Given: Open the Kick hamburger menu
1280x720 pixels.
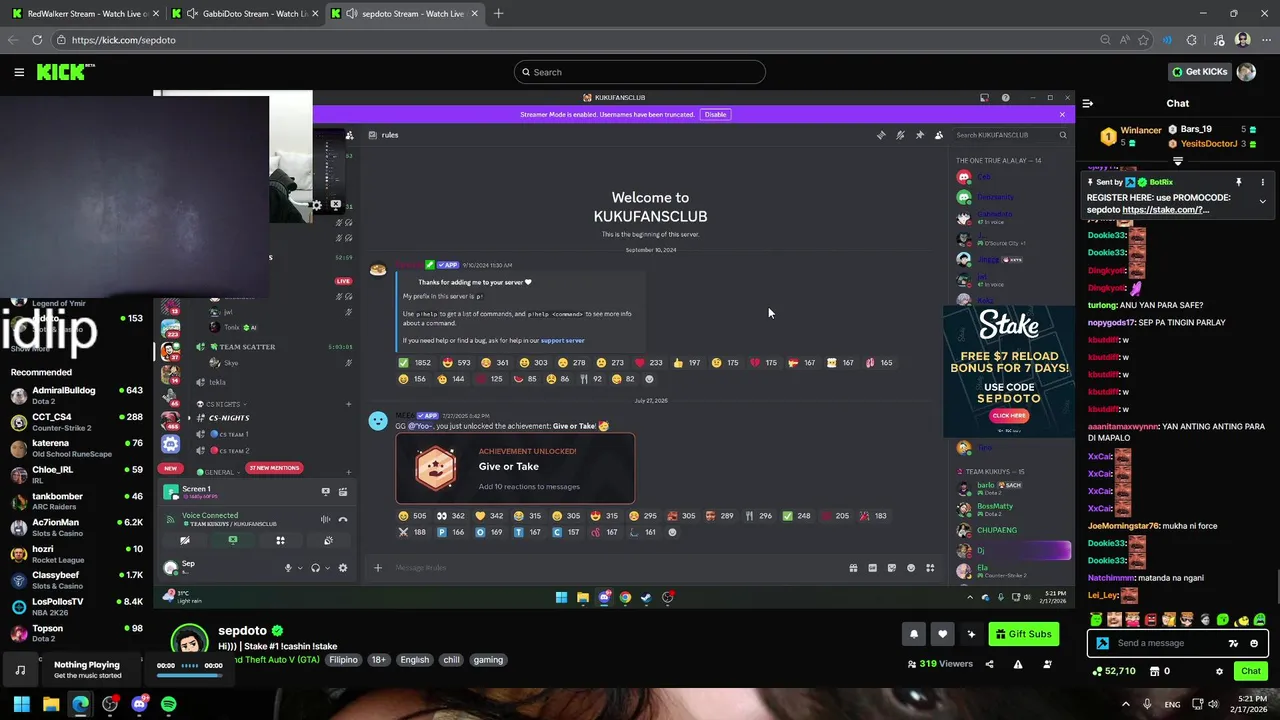Looking at the screenshot, I should point(19,72).
